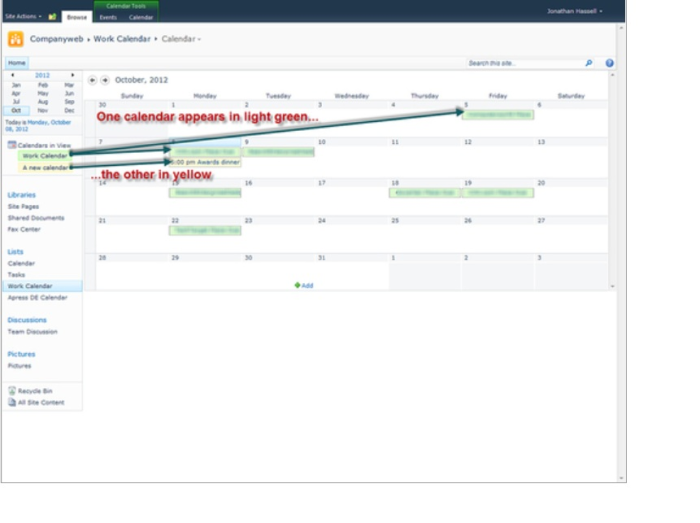This screenshot has width=700, height=523.
Task: Open Apress DE Calendar list
Action: [38, 298]
